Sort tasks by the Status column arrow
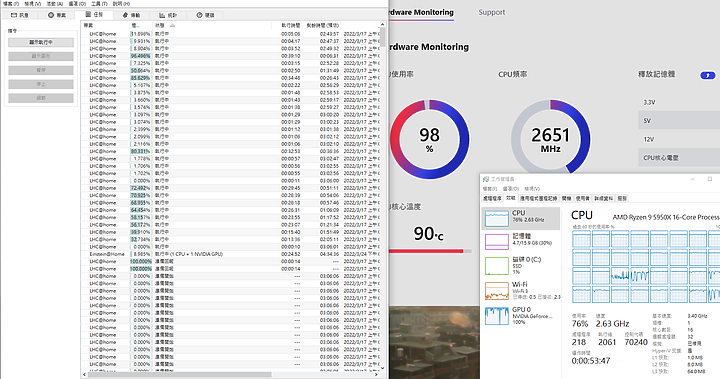 click(x=172, y=25)
